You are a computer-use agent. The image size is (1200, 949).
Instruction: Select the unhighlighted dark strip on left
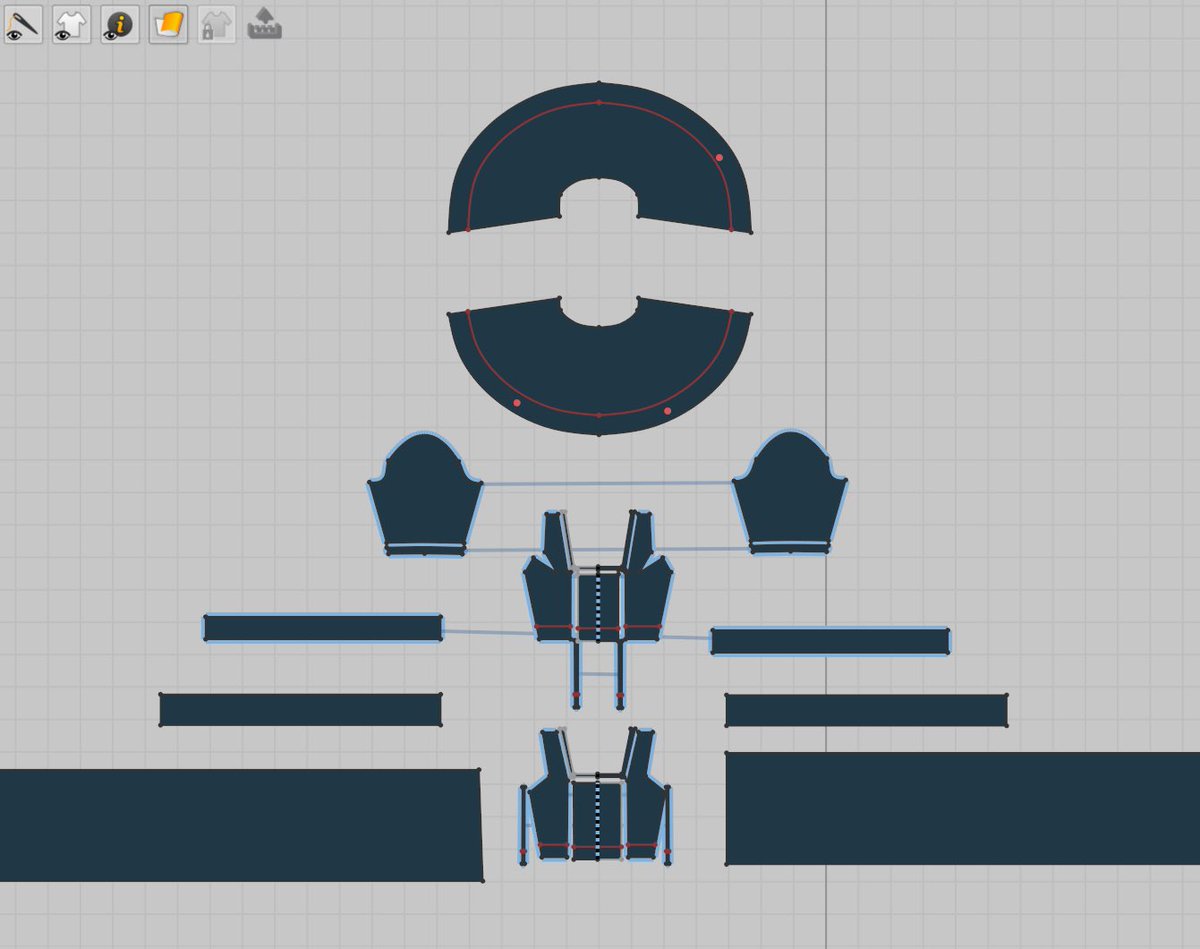[x=300, y=709]
